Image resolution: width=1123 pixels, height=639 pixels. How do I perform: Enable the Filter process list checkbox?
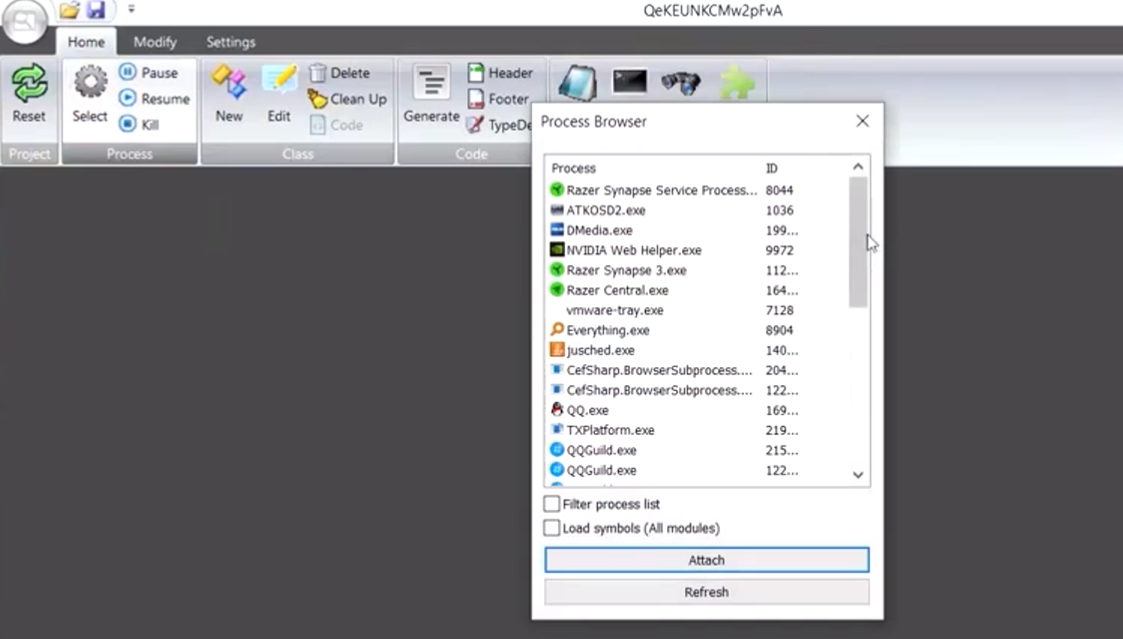point(552,504)
